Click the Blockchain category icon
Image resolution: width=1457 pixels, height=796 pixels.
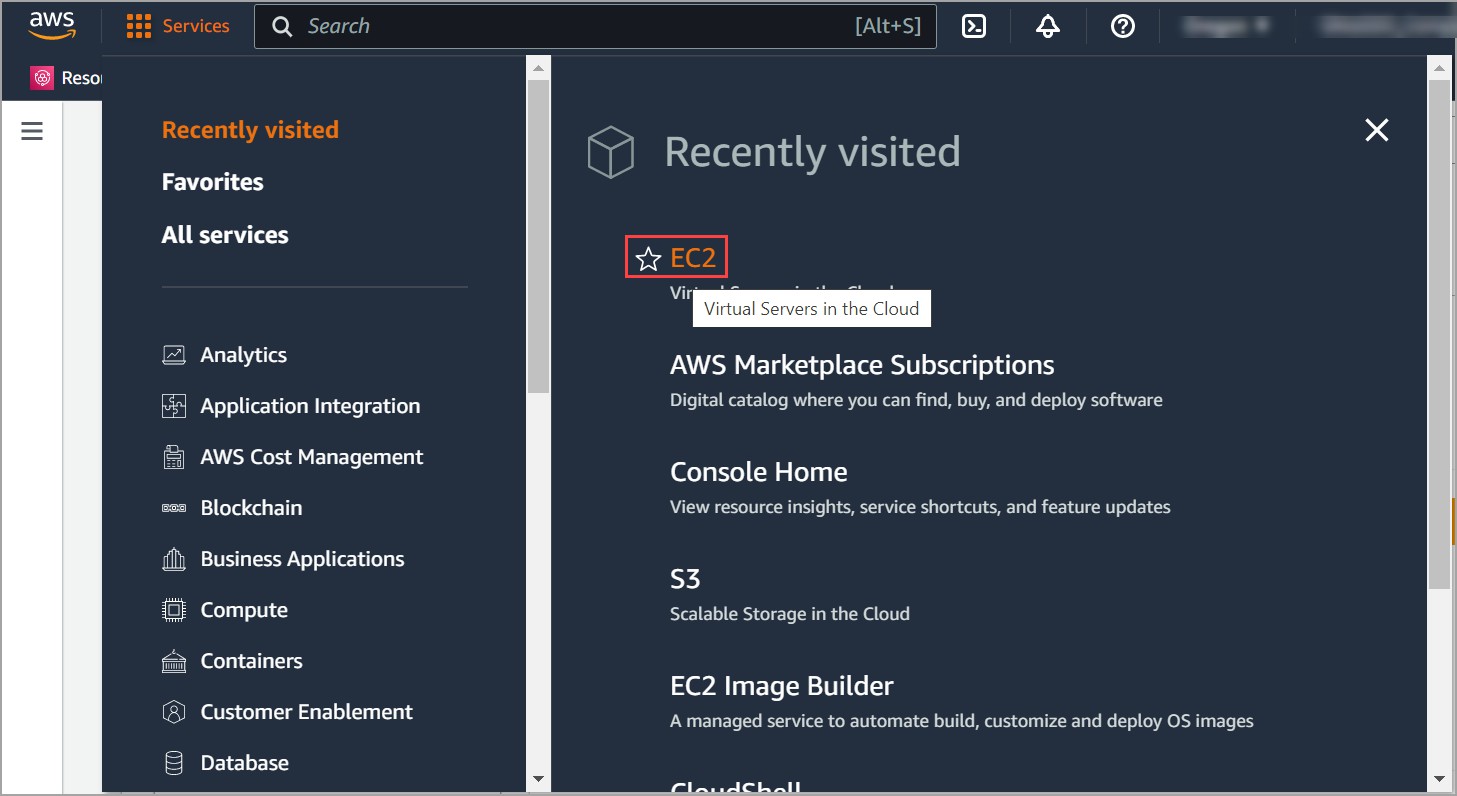[174, 508]
